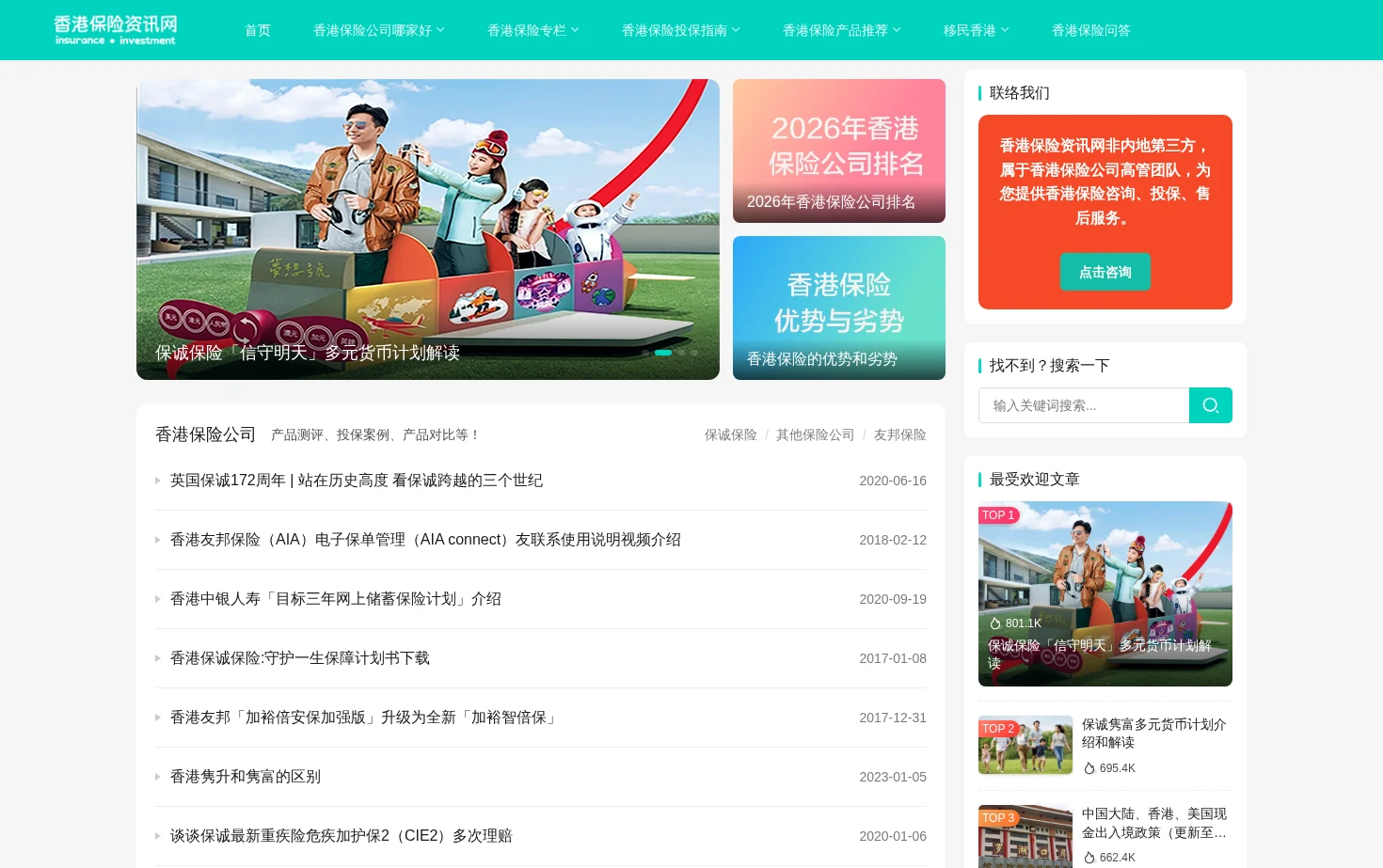Click date 2023-01-05
This screenshot has height=868, width=1383.
click(x=893, y=777)
